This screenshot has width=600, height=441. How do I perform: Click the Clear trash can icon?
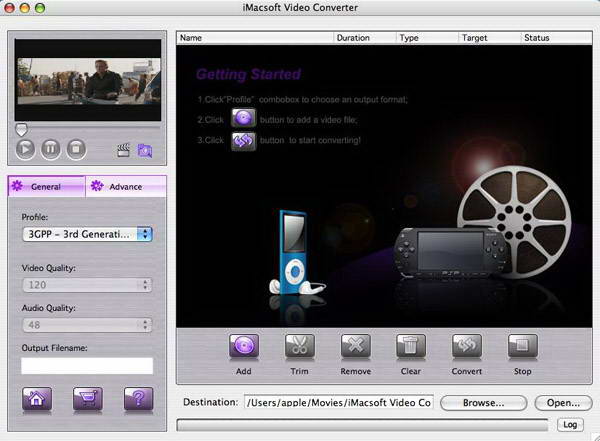[411, 346]
